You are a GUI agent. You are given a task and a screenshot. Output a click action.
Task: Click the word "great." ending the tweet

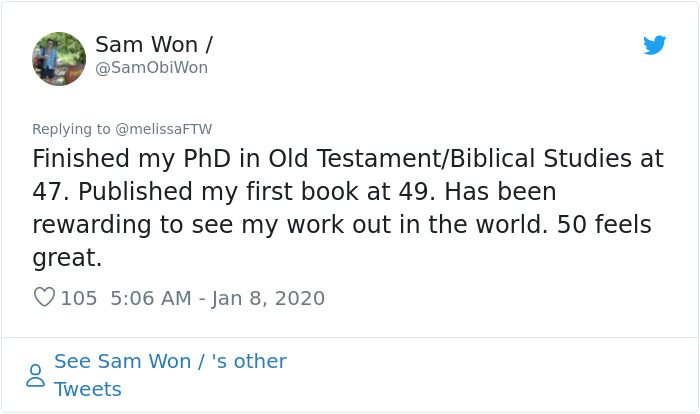67,258
